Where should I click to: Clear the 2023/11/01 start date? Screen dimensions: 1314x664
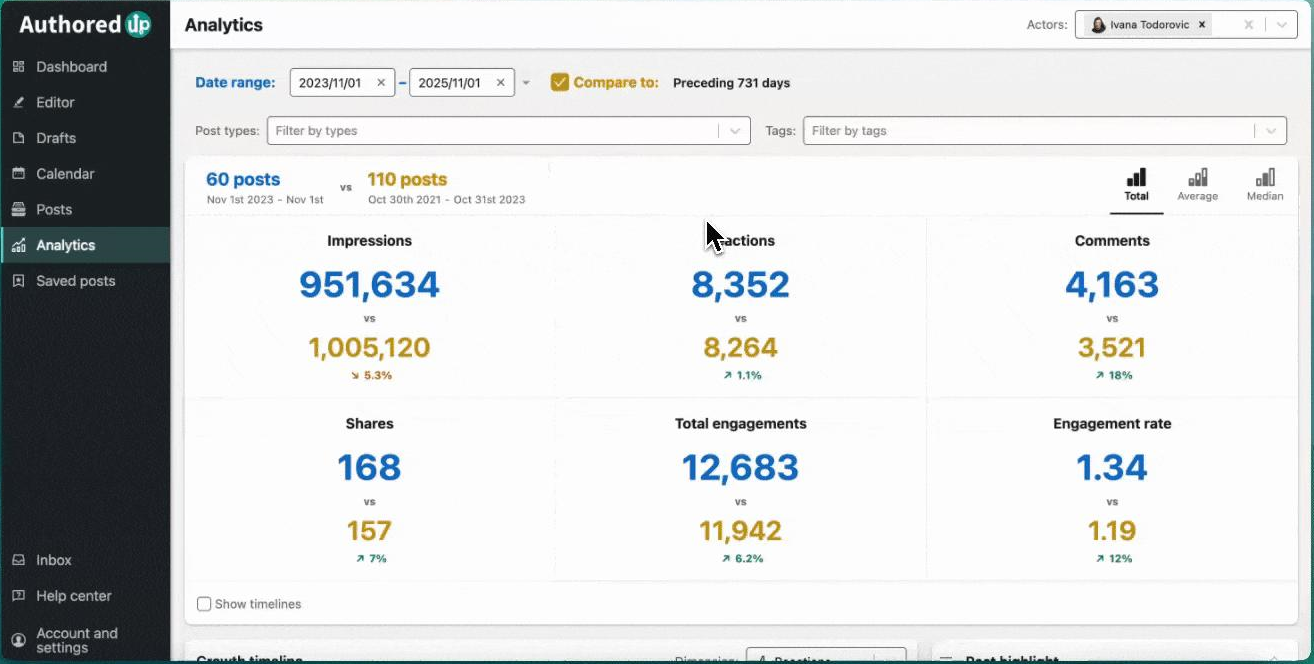(x=381, y=83)
